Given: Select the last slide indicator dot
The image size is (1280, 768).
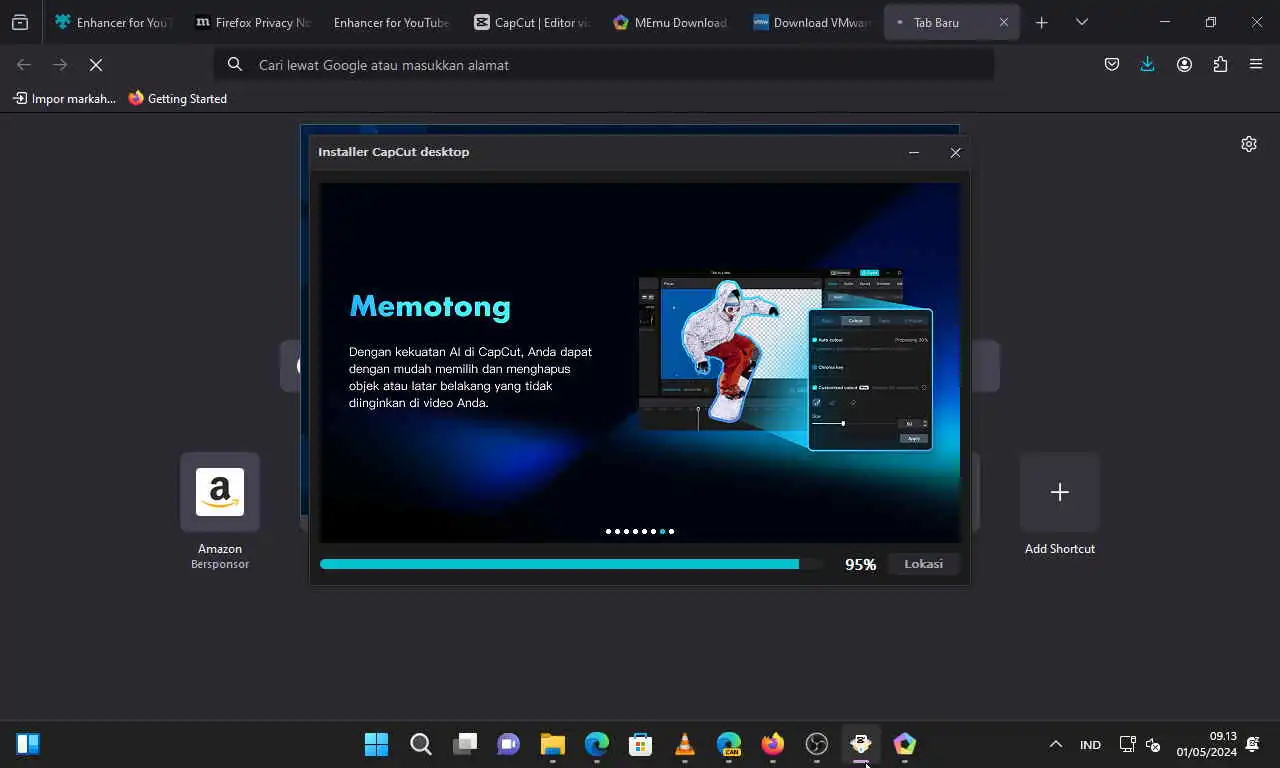Looking at the screenshot, I should coord(671,532).
